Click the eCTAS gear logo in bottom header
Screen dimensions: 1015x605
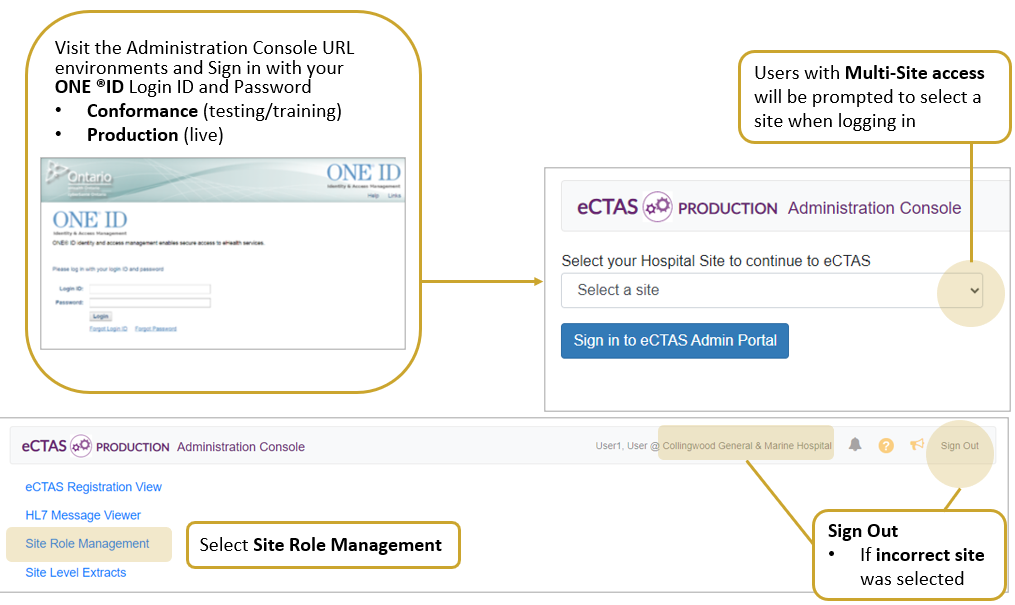click(x=81, y=446)
